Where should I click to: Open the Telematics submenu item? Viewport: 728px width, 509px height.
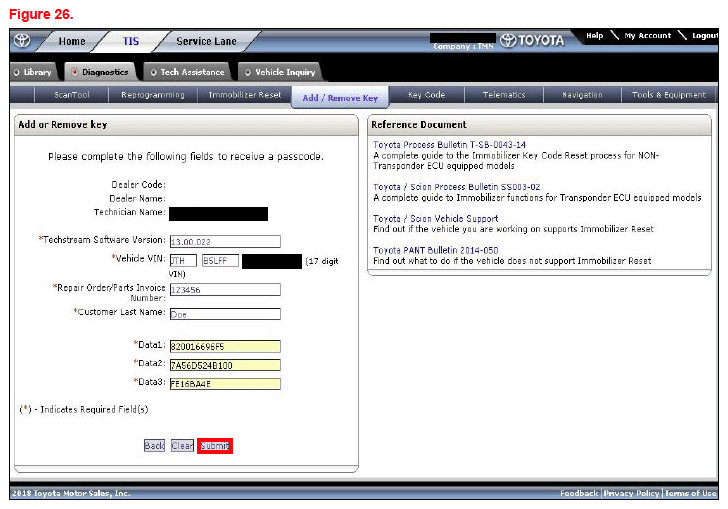coord(504,95)
